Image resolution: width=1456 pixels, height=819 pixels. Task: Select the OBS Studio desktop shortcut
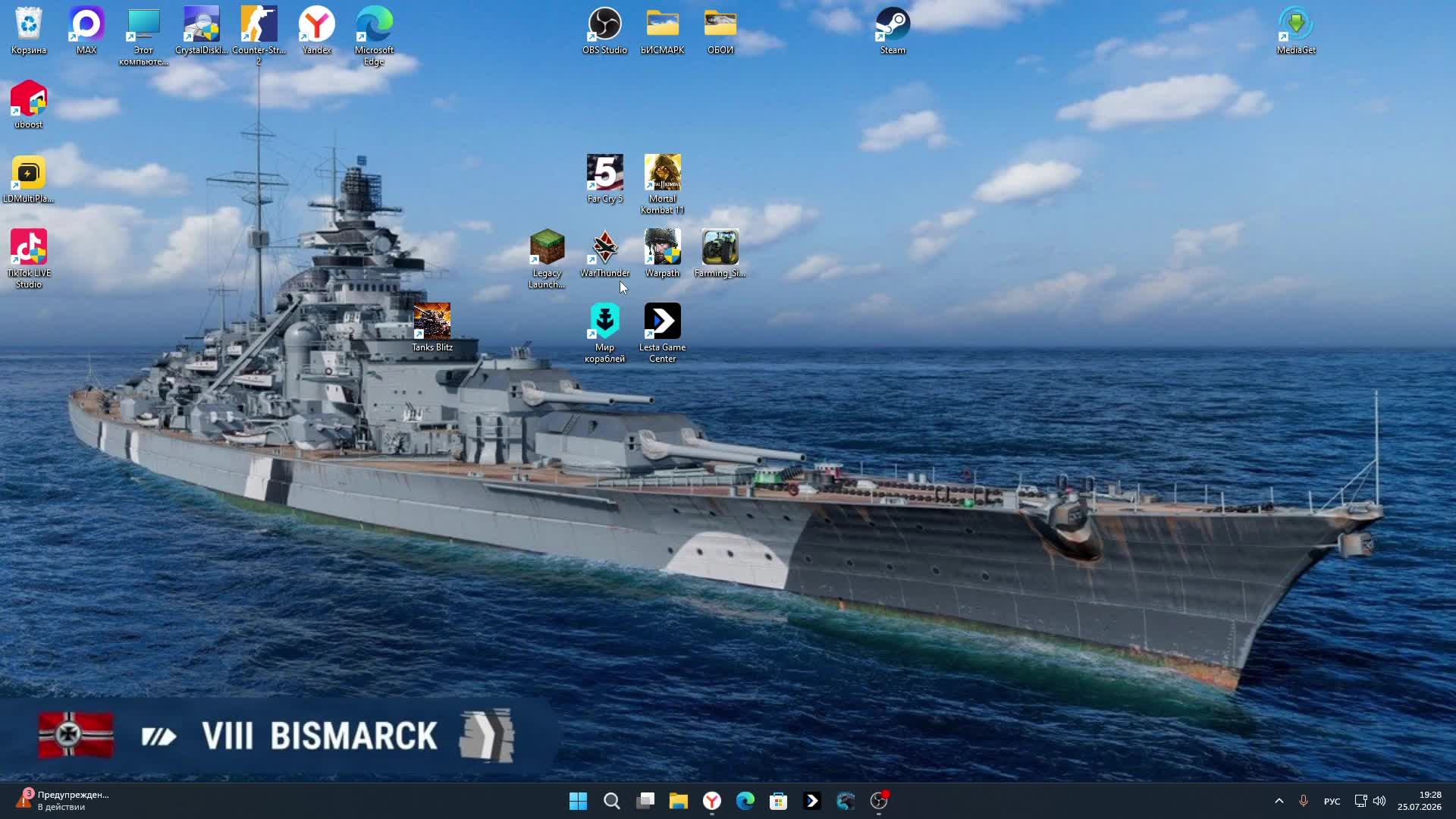point(605,31)
